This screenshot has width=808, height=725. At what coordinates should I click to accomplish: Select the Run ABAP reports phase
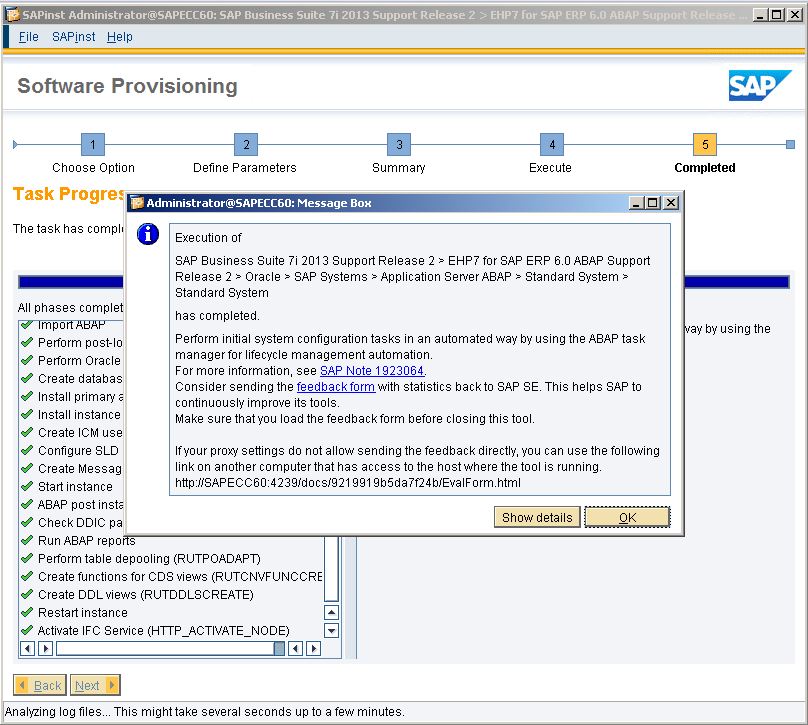pyautogui.click(x=87, y=541)
